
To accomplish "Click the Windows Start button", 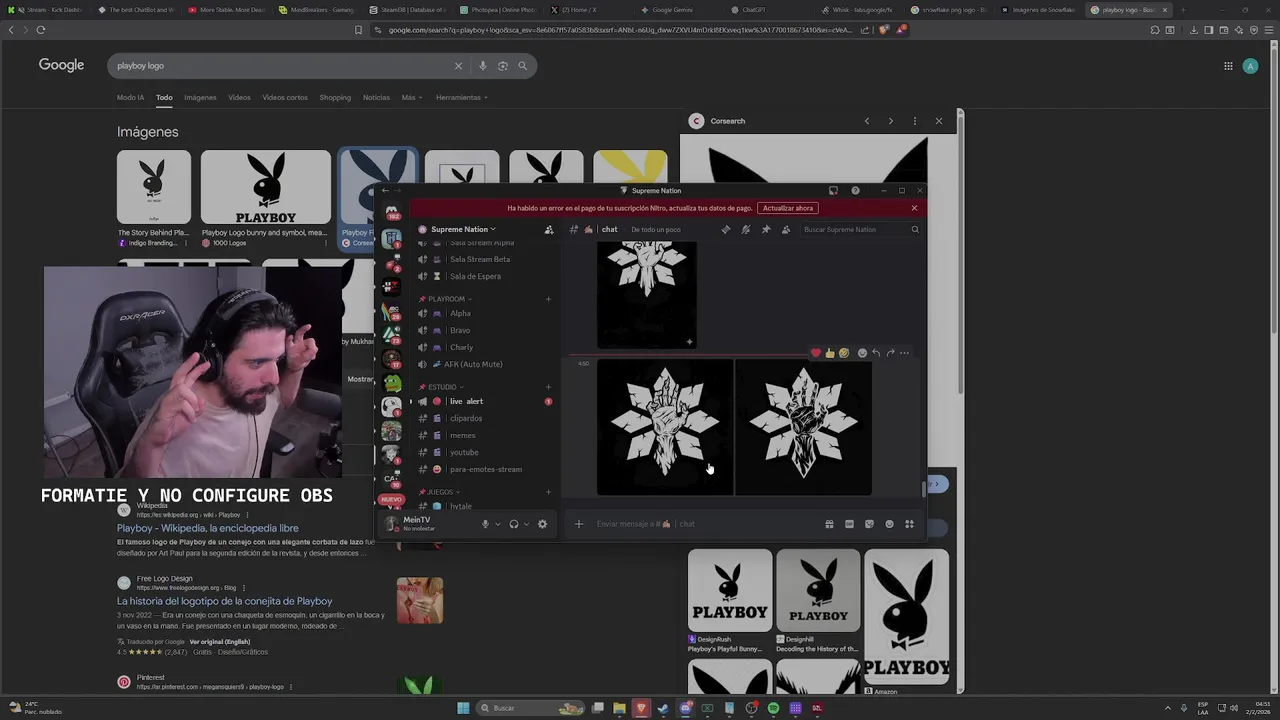I will point(463,708).
